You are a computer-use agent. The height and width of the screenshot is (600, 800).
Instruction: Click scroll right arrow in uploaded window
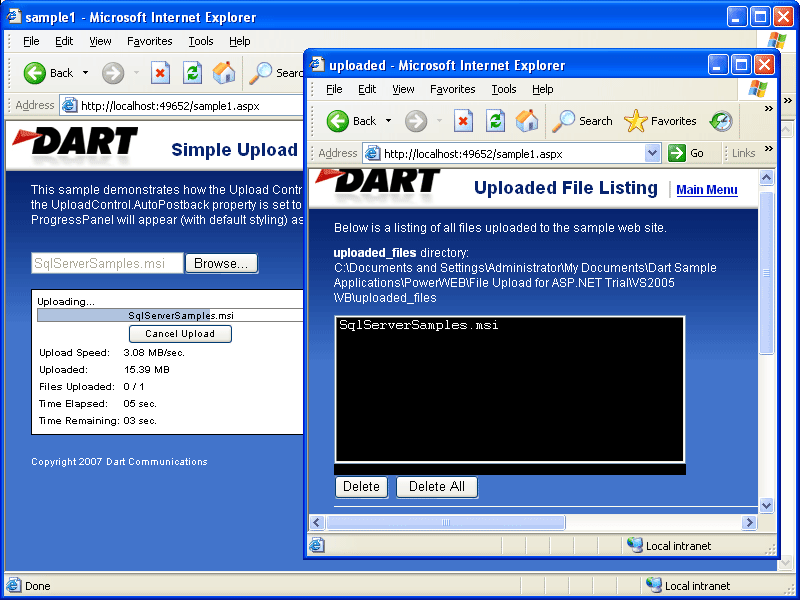(749, 522)
